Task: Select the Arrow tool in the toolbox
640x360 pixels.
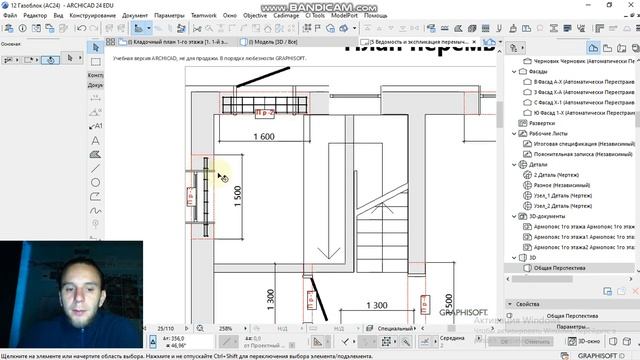Action: pyautogui.click(x=96, y=47)
